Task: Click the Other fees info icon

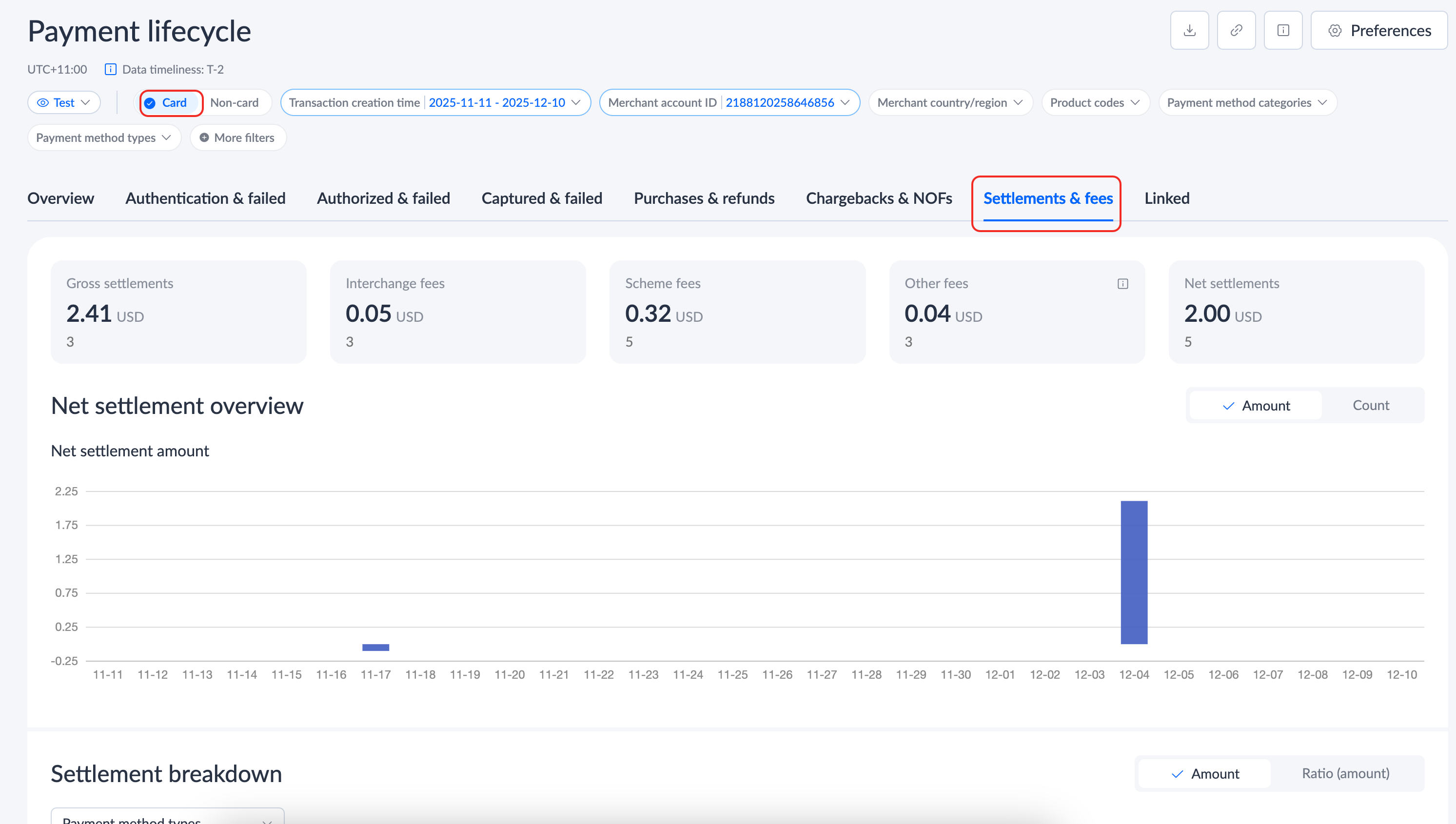Action: click(x=1122, y=284)
